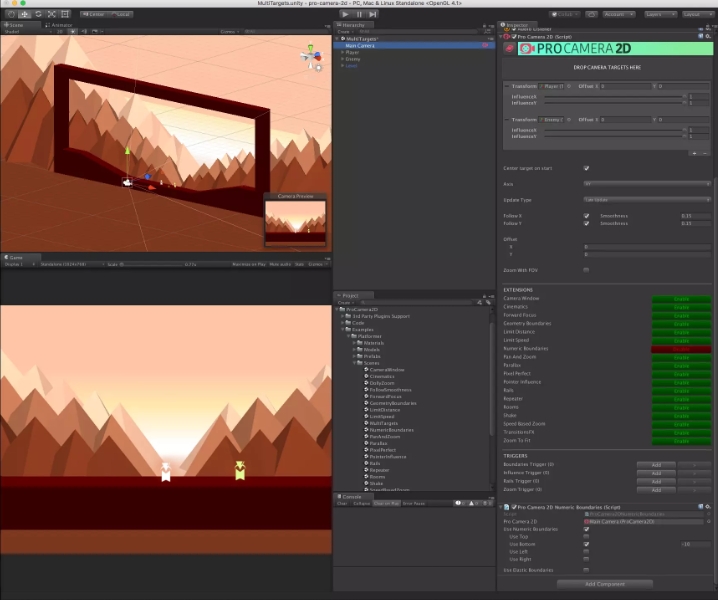
Task: Click the cloud services button in the toolbar
Action: point(591,14)
